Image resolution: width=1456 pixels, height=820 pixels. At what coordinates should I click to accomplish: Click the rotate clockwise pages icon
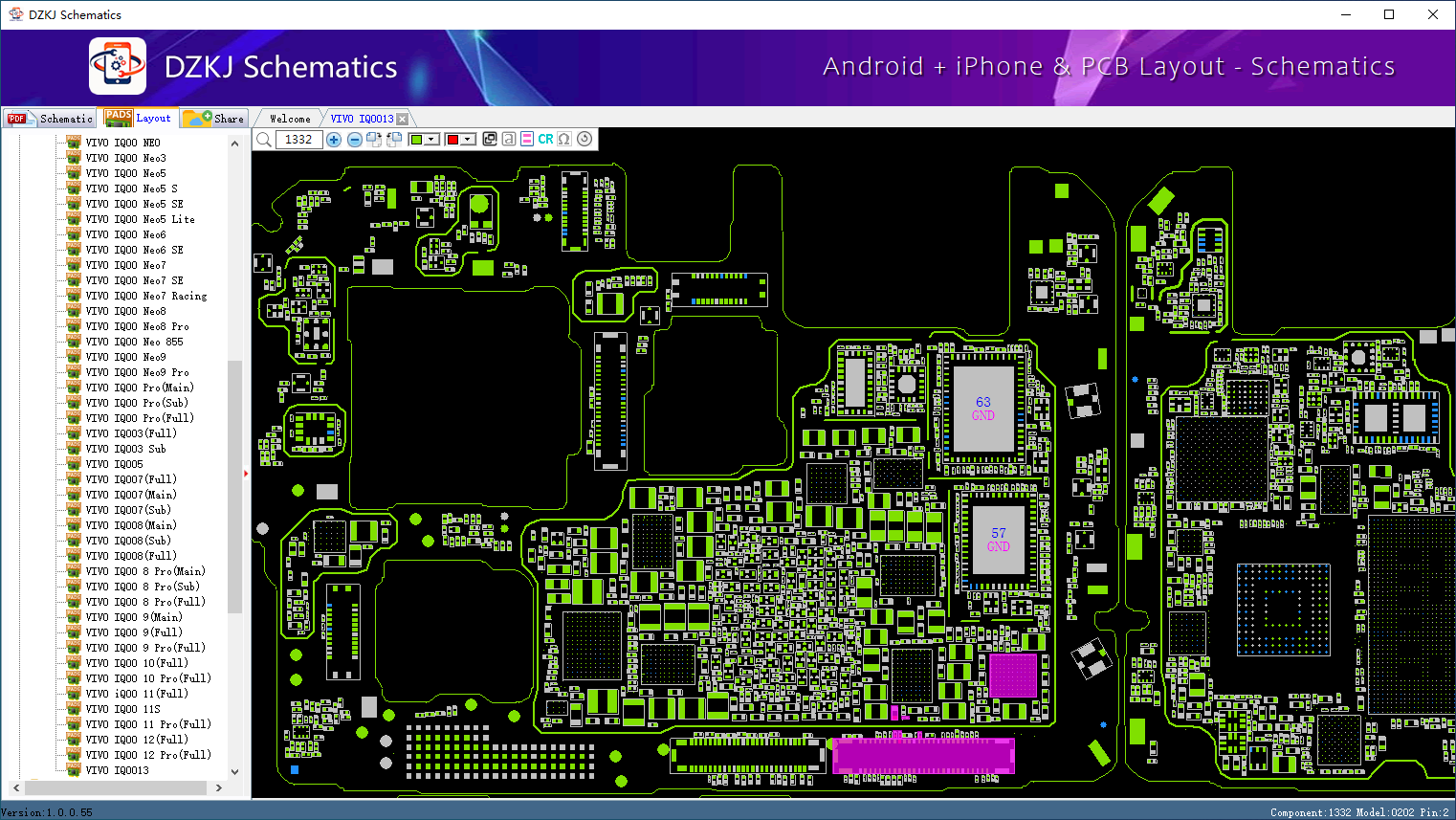pos(374,140)
